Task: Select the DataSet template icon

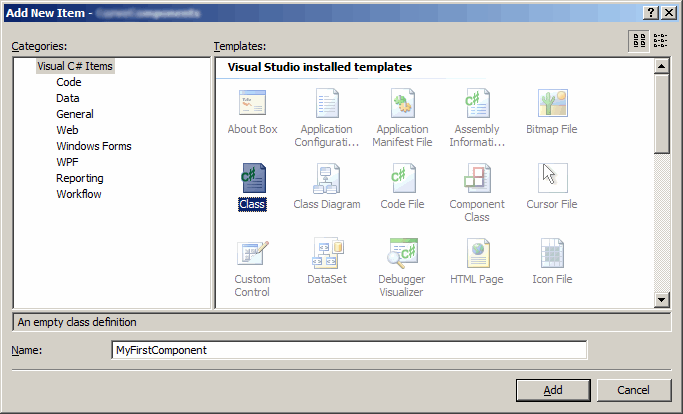Action: point(326,255)
